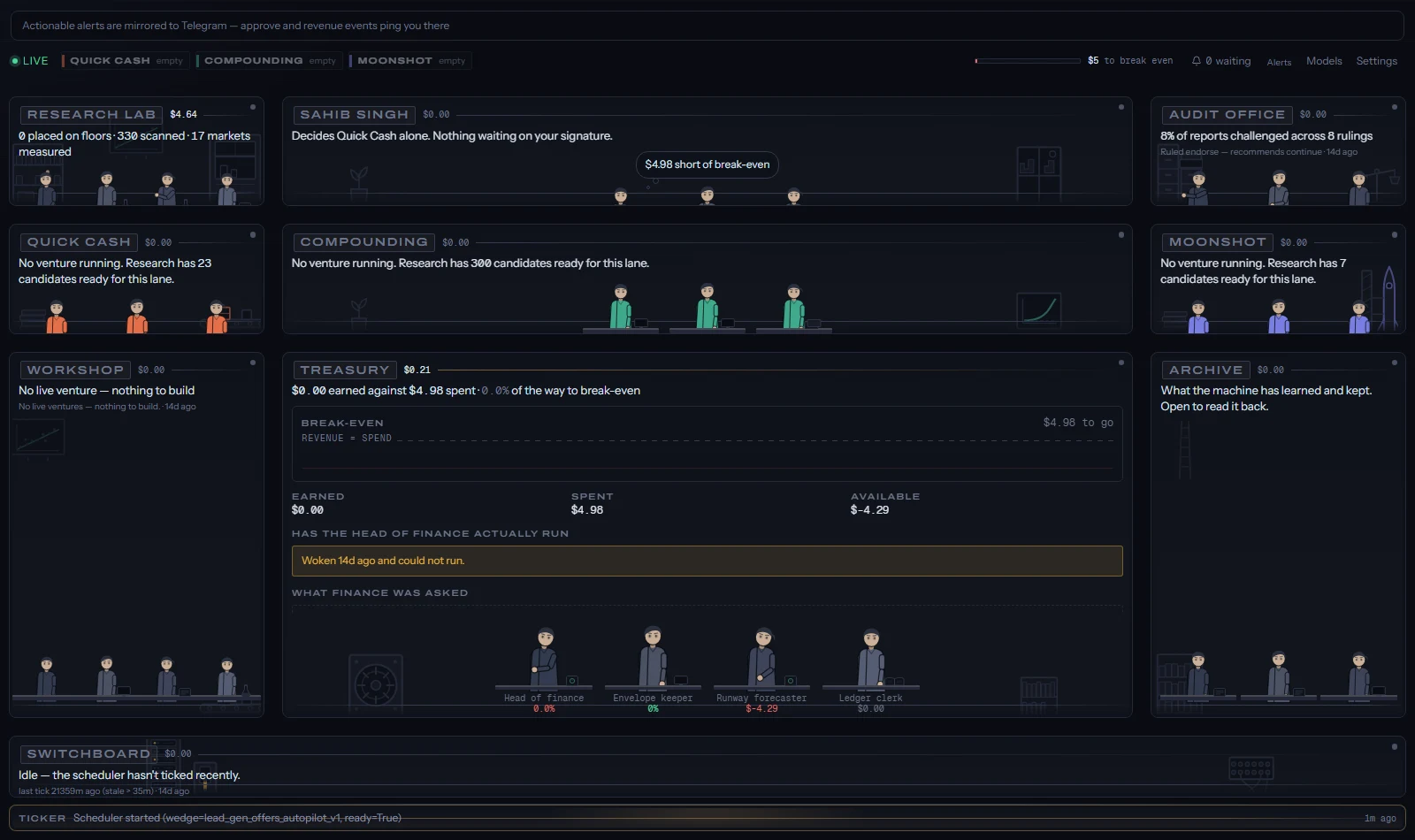Open the Treasury room title
This screenshot has width=1415, height=840.
(x=345, y=370)
